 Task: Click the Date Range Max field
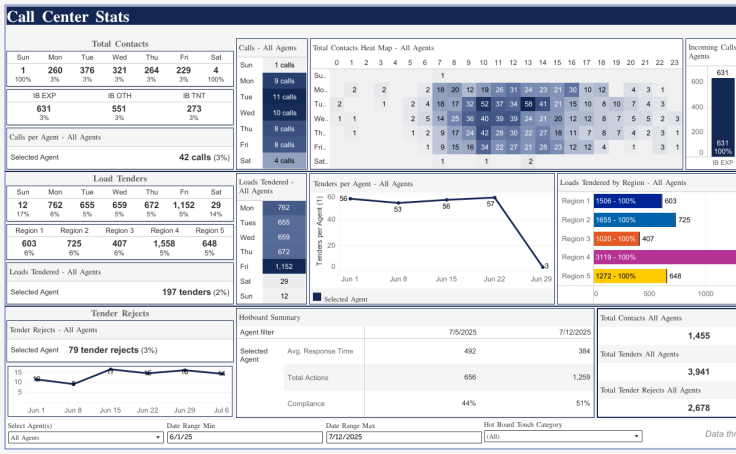(x=404, y=437)
